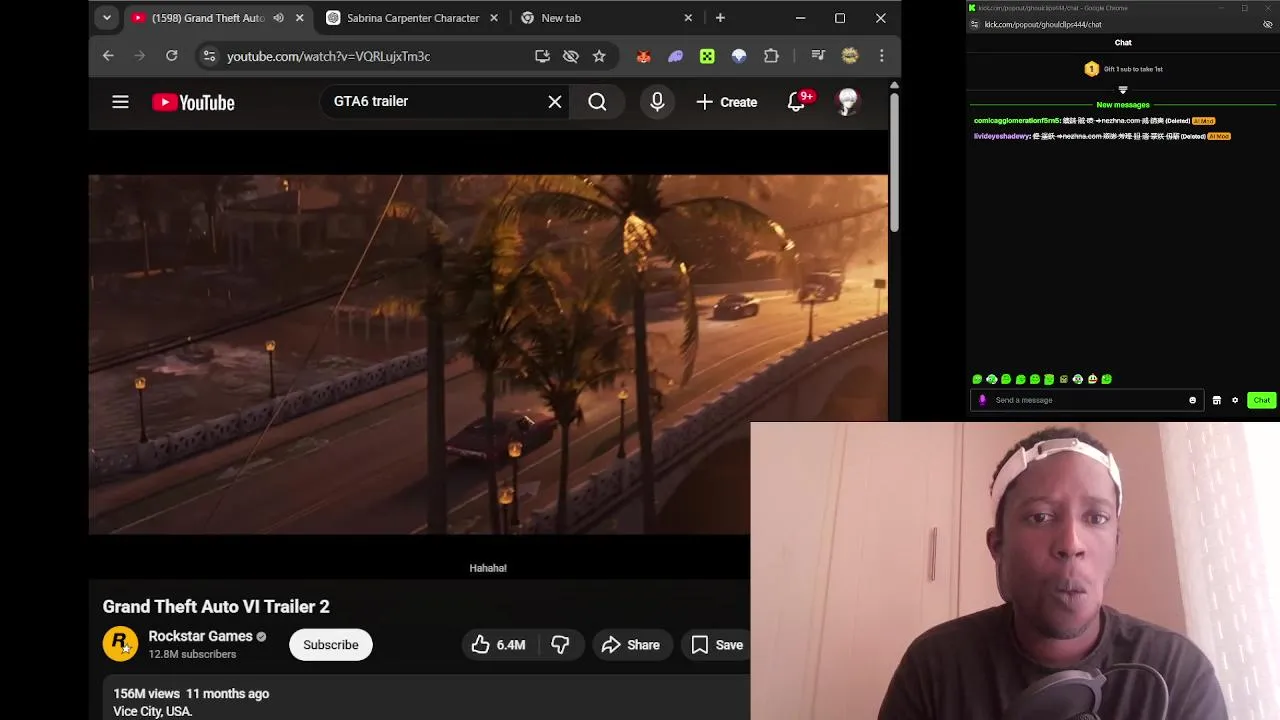Viewport: 1280px width, 720px height.
Task: Switch to Sabrina Carpenter Character tab
Action: point(413,18)
